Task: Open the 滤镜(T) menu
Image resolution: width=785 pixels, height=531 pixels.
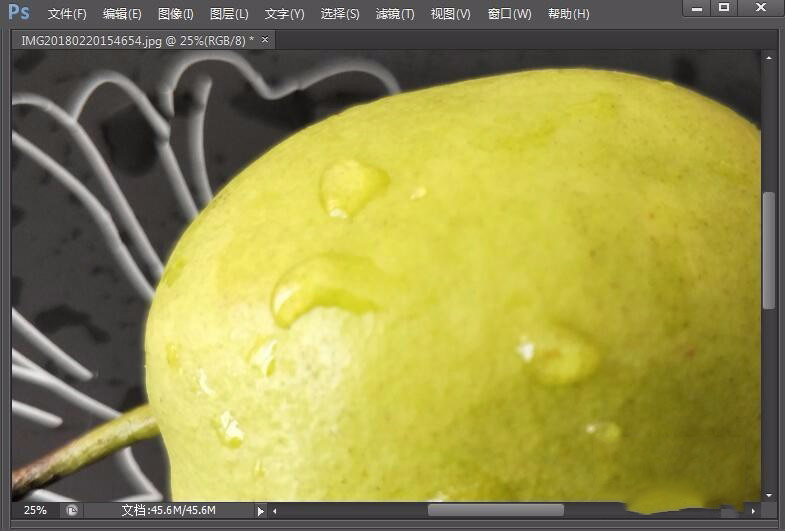Action: [395, 14]
